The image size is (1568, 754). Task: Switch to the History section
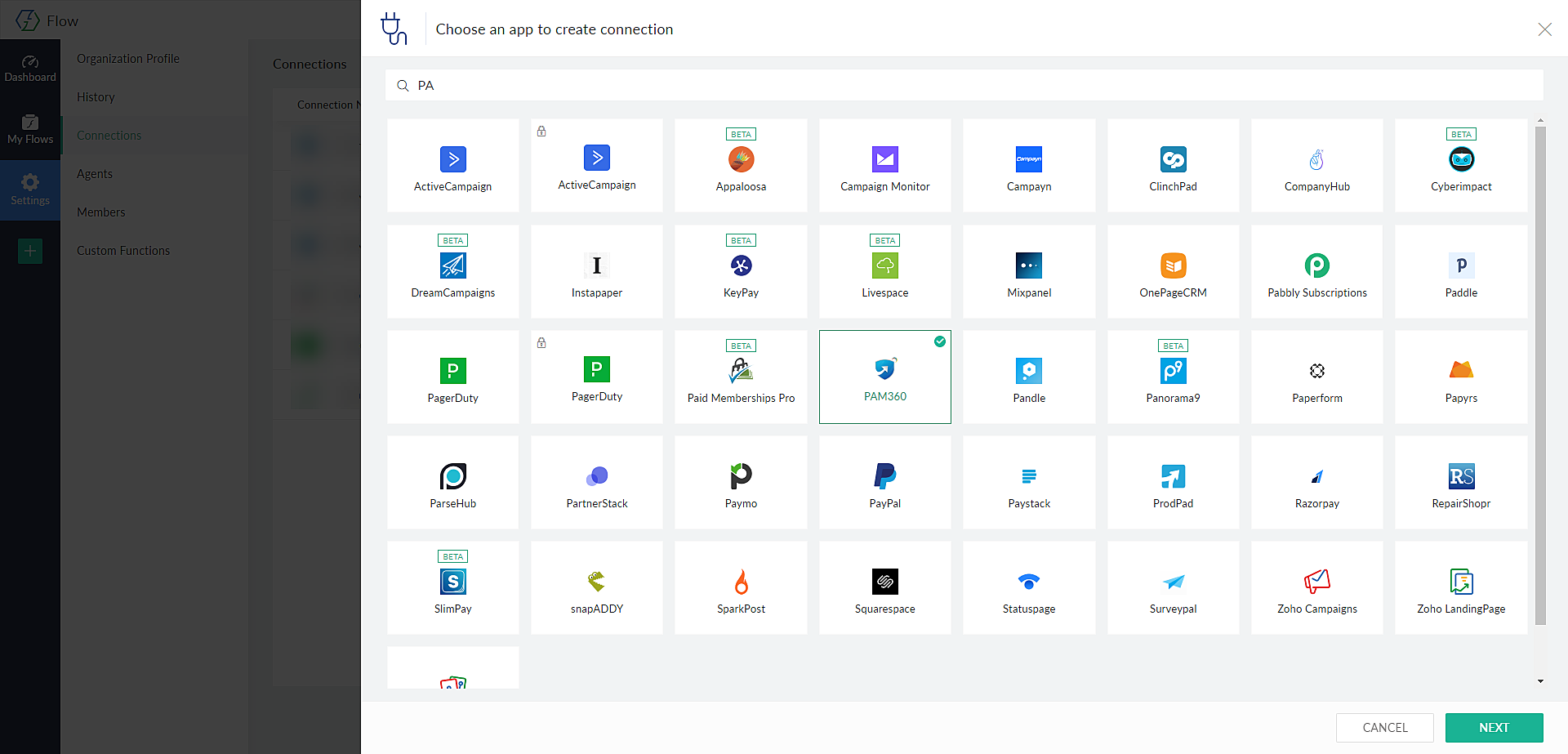(x=96, y=96)
